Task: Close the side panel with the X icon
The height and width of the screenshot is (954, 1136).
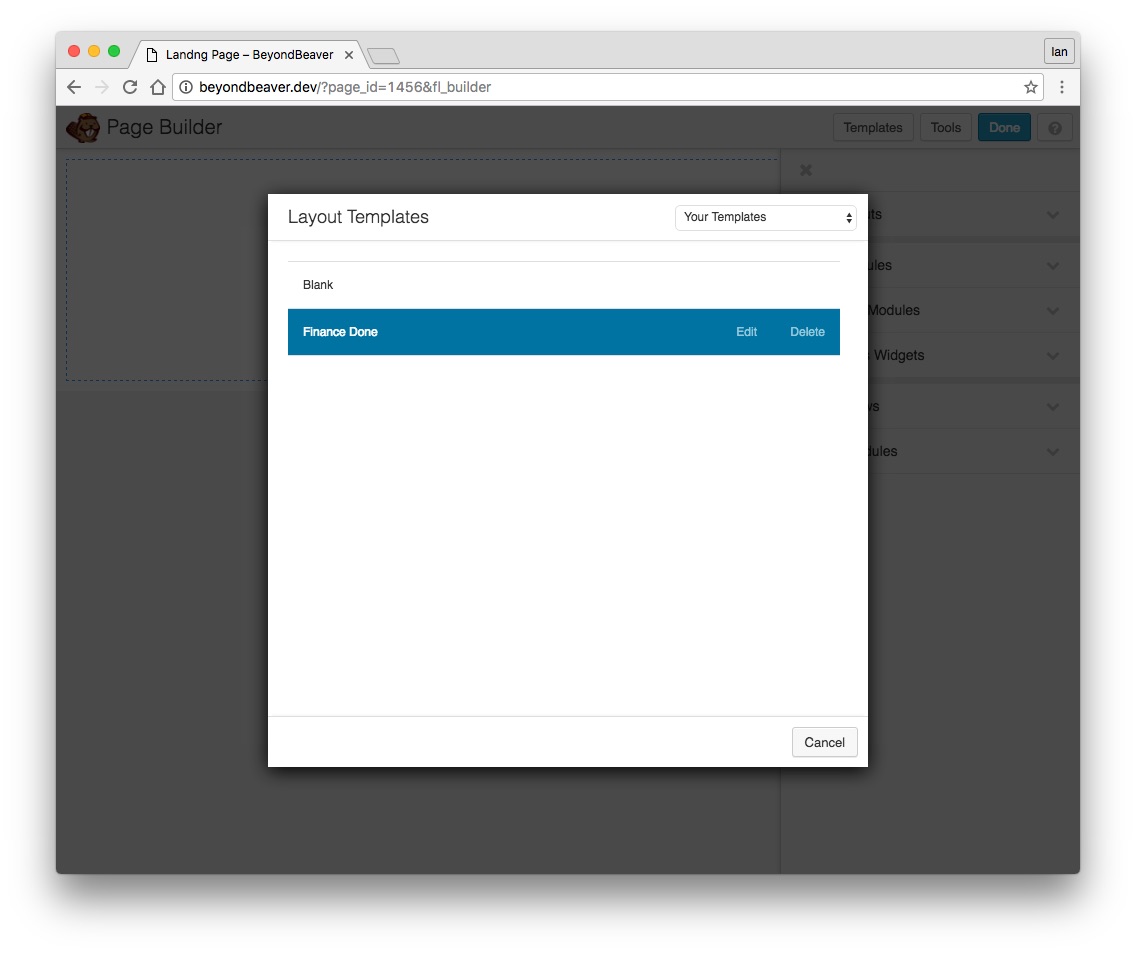Action: pyautogui.click(x=806, y=170)
